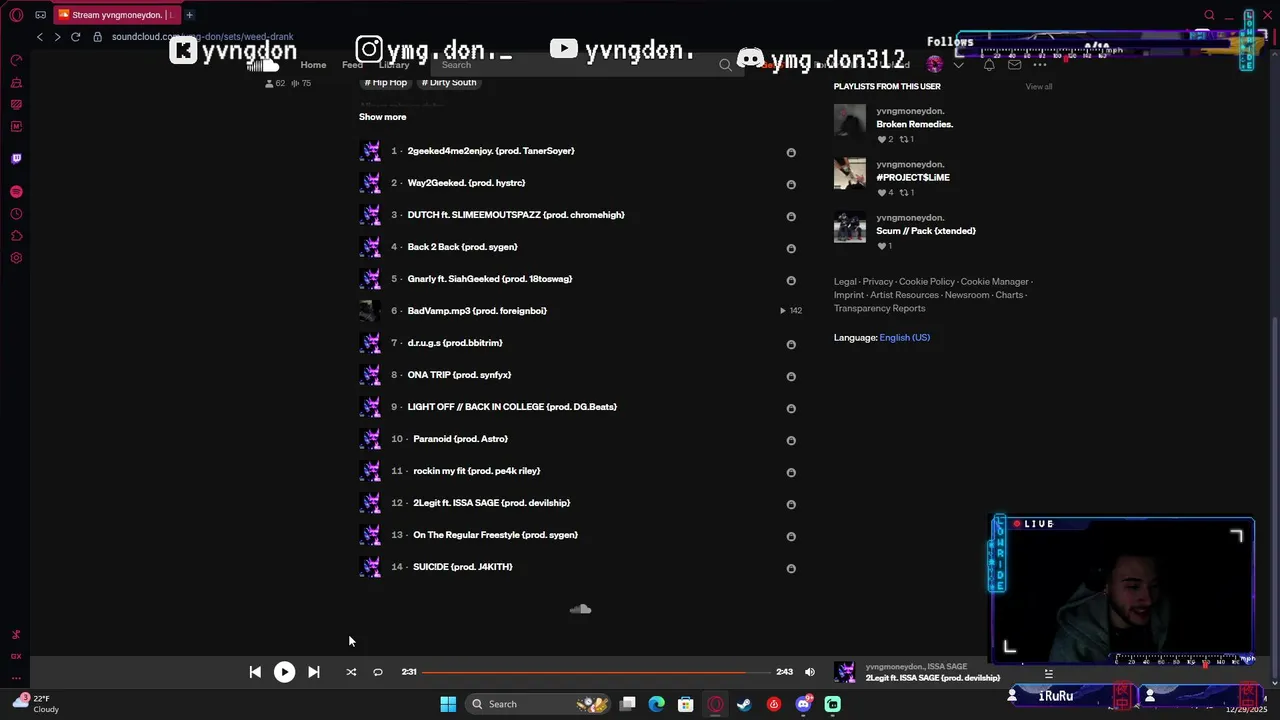Like the #PROJECT$LiME playlist heart
Screen dimensions: 1280x720
coord(881,193)
